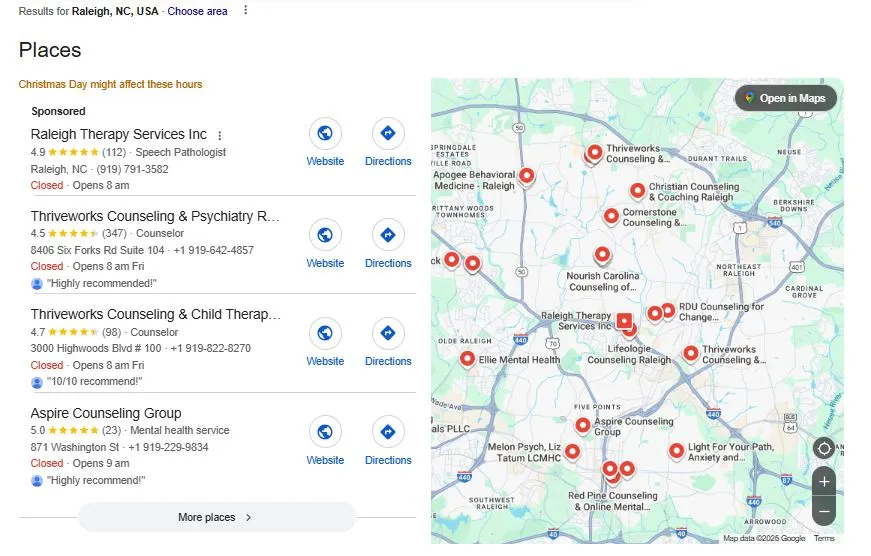Select Light For Your Path map pin
Screen dimensions: 871x556
[676, 451]
